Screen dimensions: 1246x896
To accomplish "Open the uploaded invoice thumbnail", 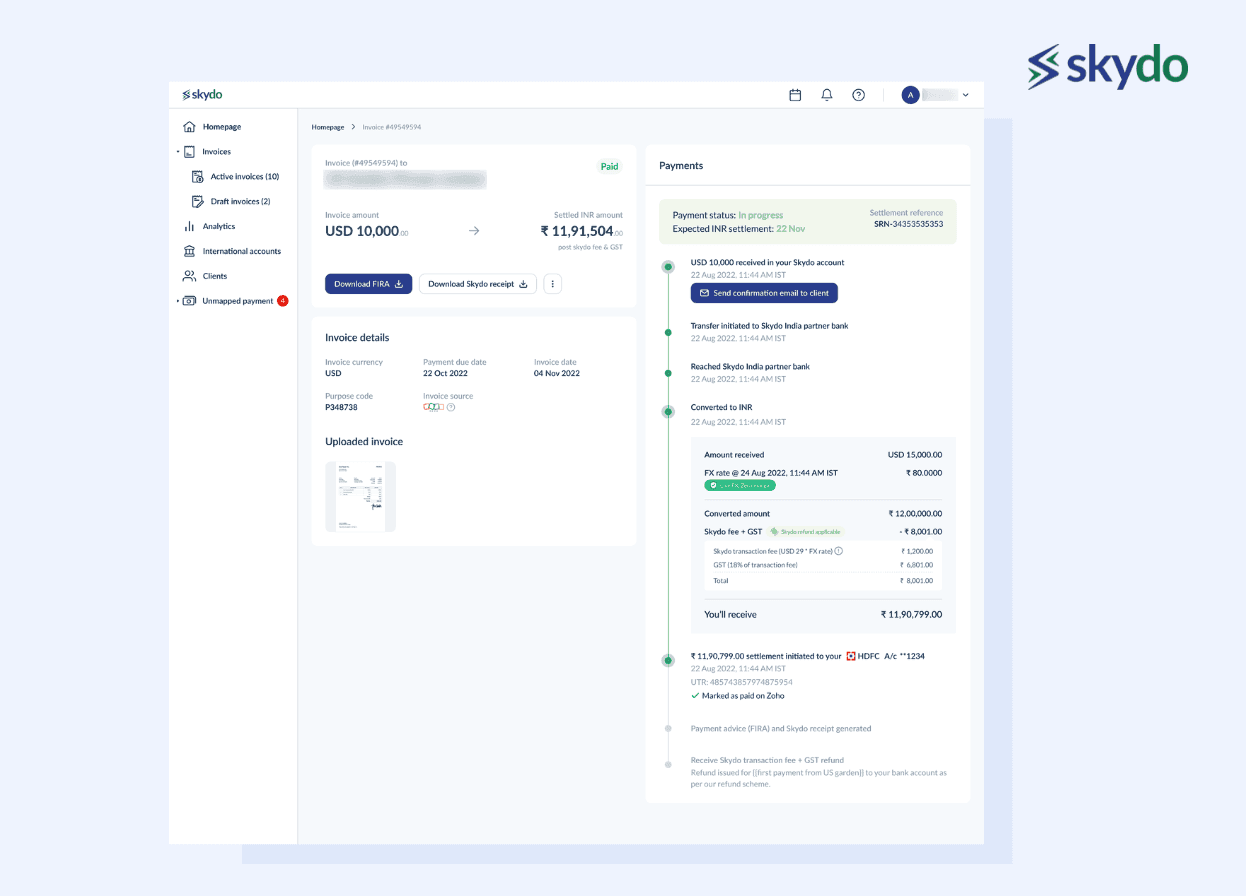I will click(359, 496).
